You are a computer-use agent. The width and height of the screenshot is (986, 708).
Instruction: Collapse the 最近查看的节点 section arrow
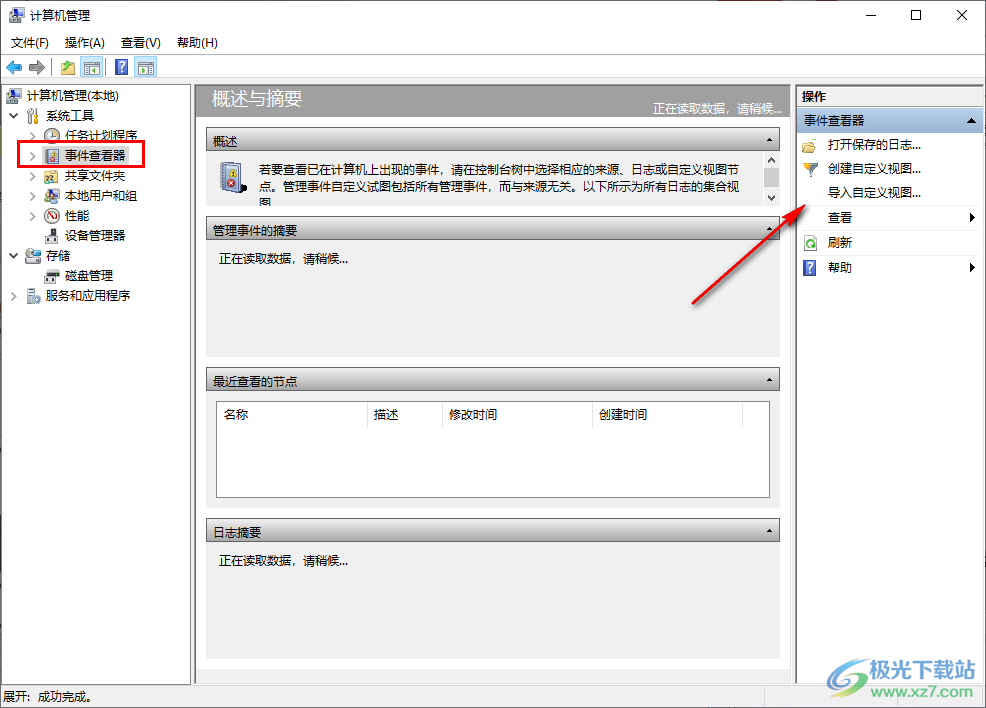point(769,380)
